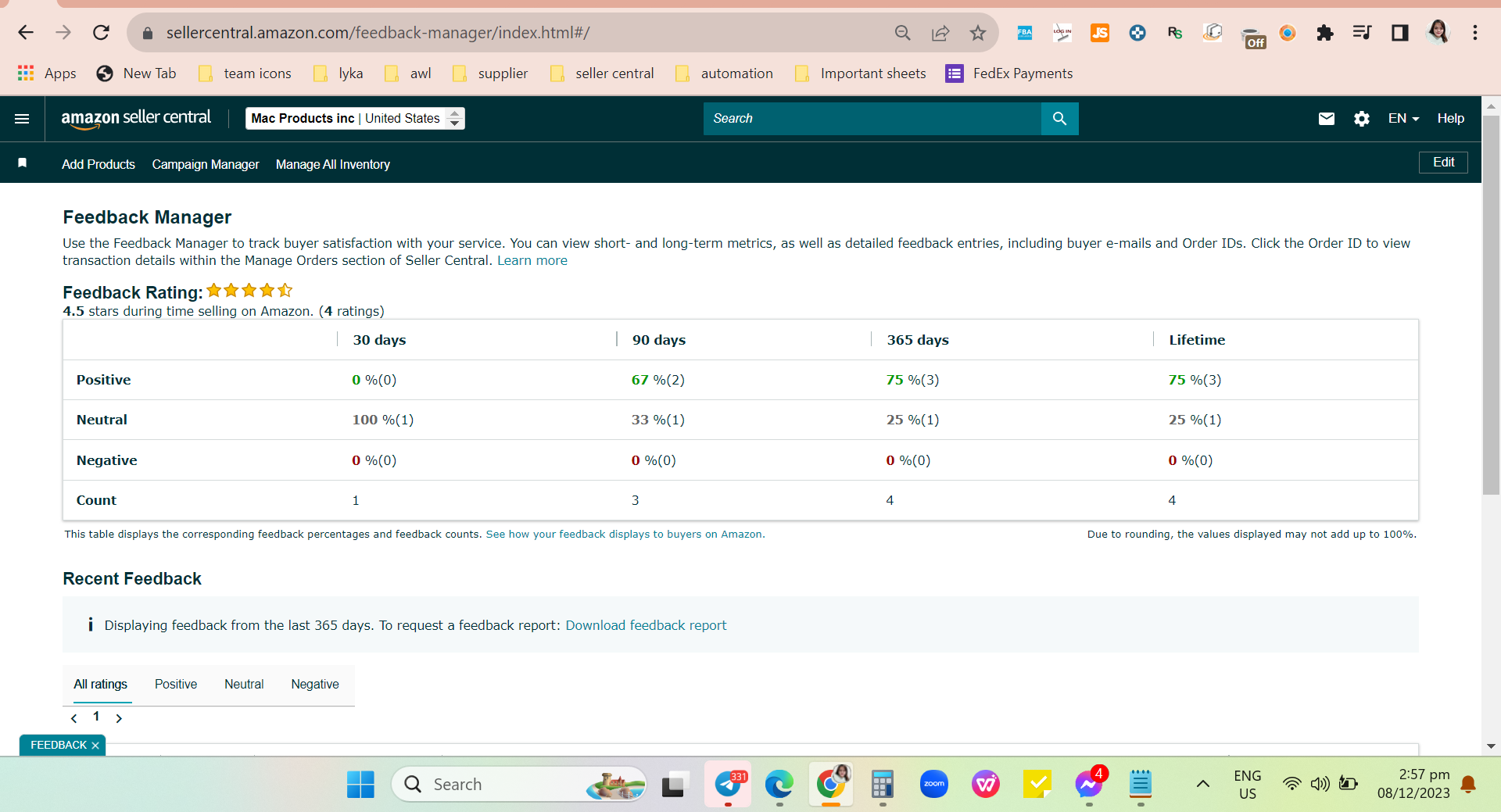Click the search magnifier button
Viewport: 1501px width, 812px height.
pyautogui.click(x=1059, y=119)
